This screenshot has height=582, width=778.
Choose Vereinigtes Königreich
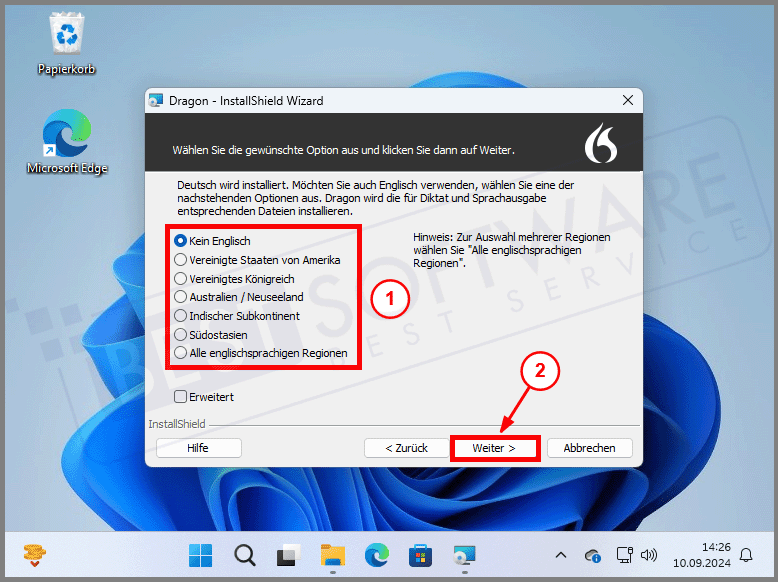coord(234,279)
